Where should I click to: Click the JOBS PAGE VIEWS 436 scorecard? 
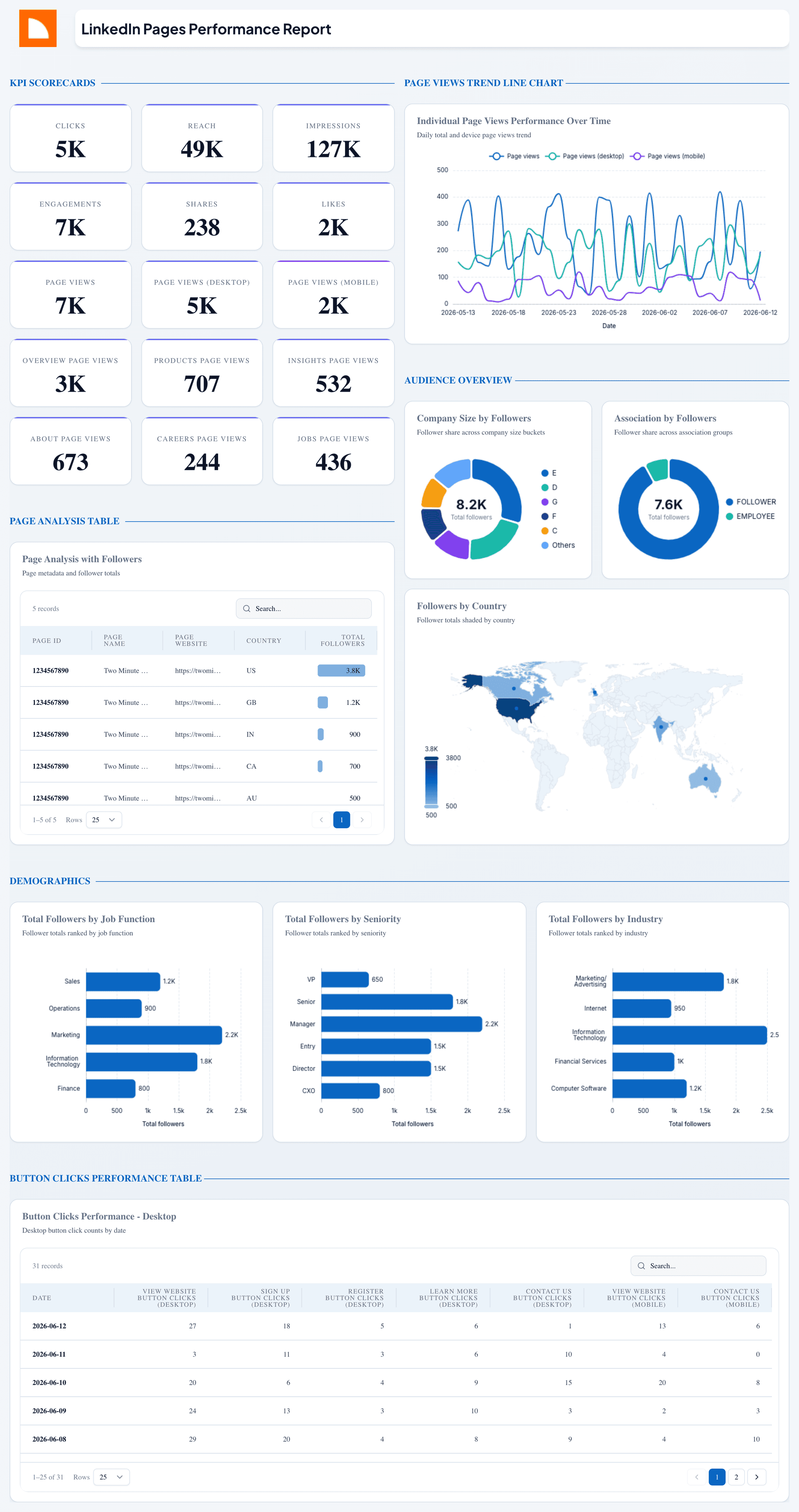(x=333, y=451)
